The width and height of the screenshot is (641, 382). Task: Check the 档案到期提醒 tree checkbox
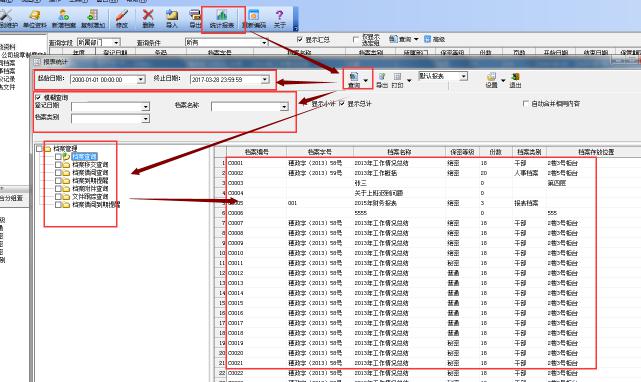[x=58, y=180]
